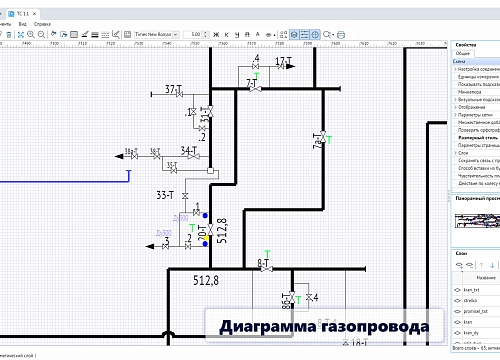Toggle visibility of the strelka layer
Viewport: 500px width, 360px height.
pos(457,301)
